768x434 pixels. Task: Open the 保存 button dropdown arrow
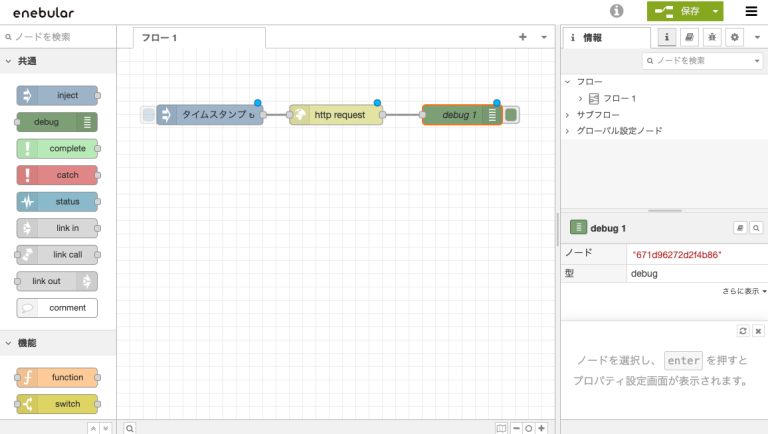coord(716,11)
